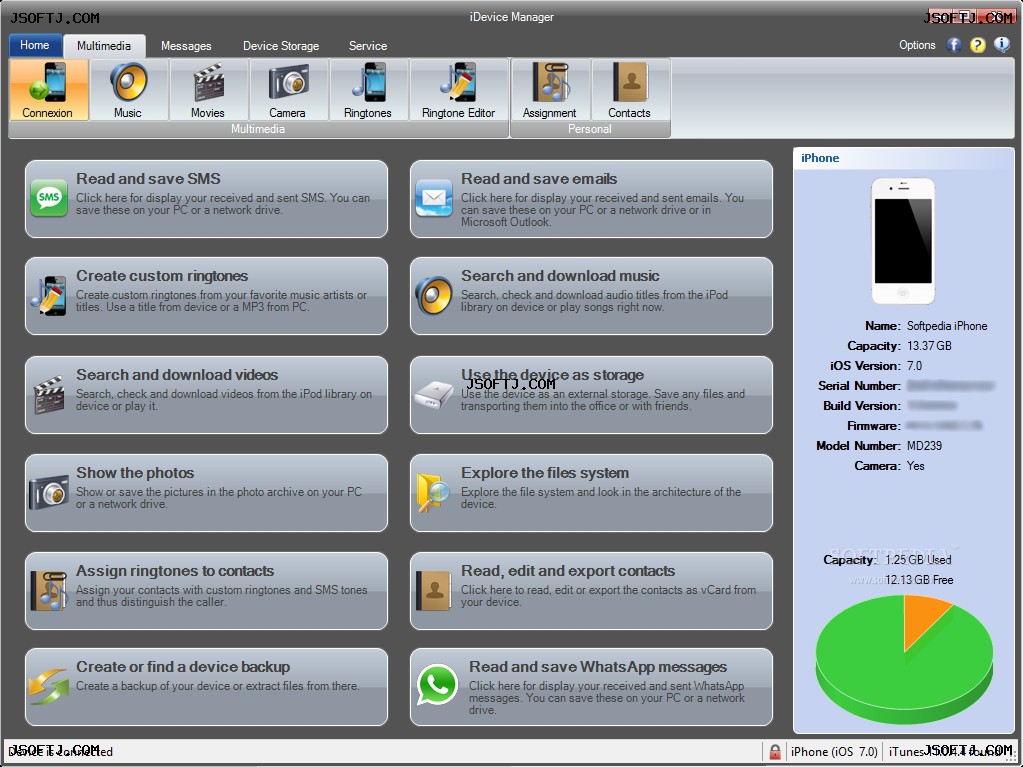Click the camera icon beside Show the photos
Screen dimensions: 1023x767
point(49,492)
